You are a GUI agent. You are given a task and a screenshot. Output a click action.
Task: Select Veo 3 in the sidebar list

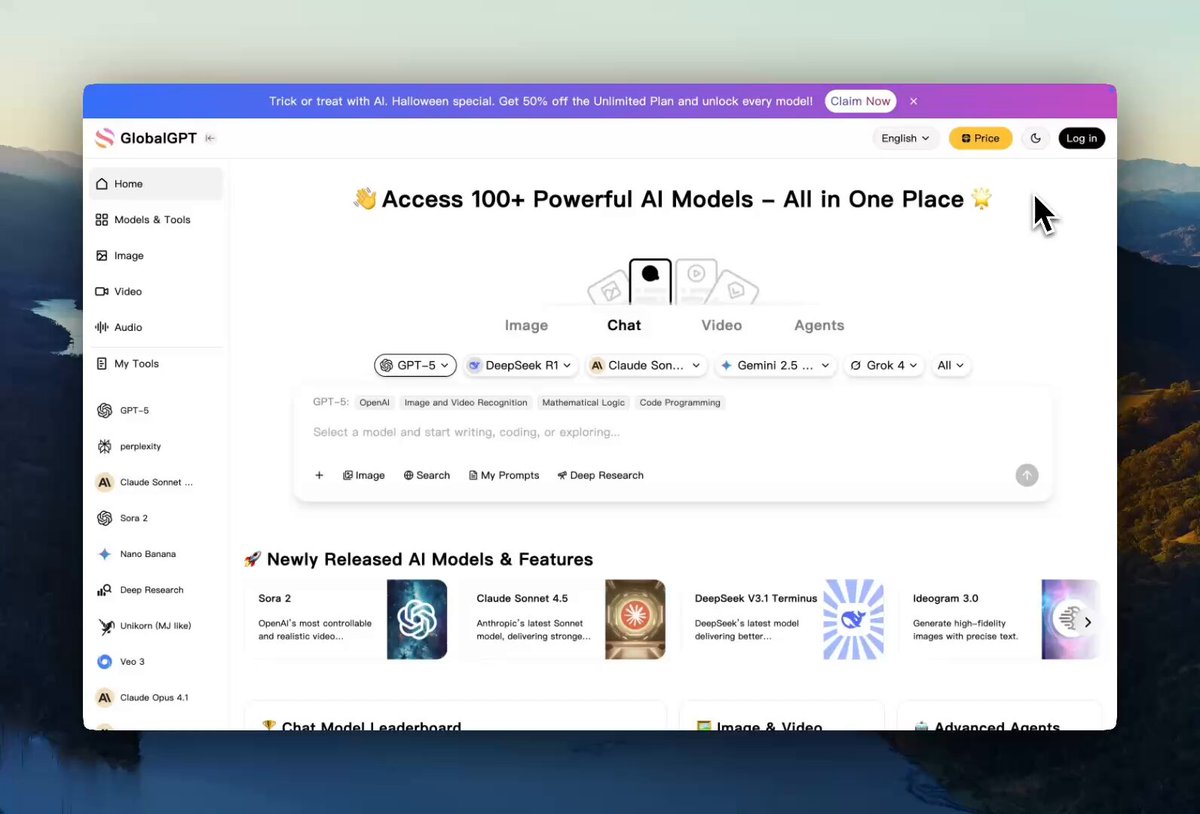point(156,662)
